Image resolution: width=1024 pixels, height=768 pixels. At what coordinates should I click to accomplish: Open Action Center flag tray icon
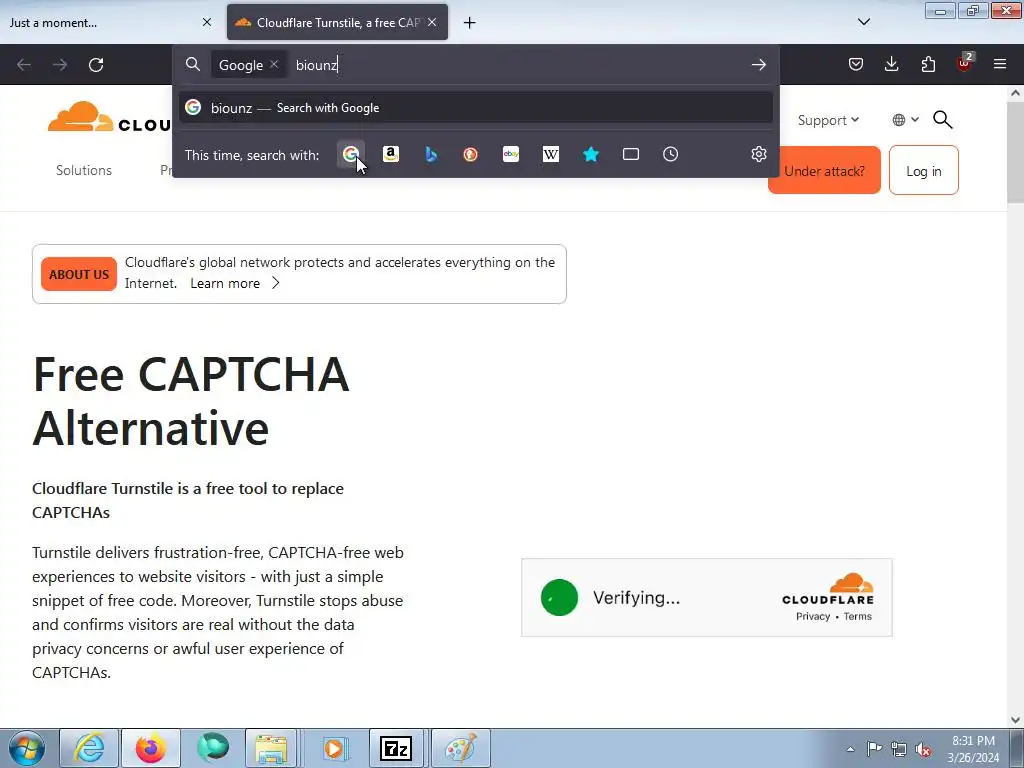click(874, 748)
